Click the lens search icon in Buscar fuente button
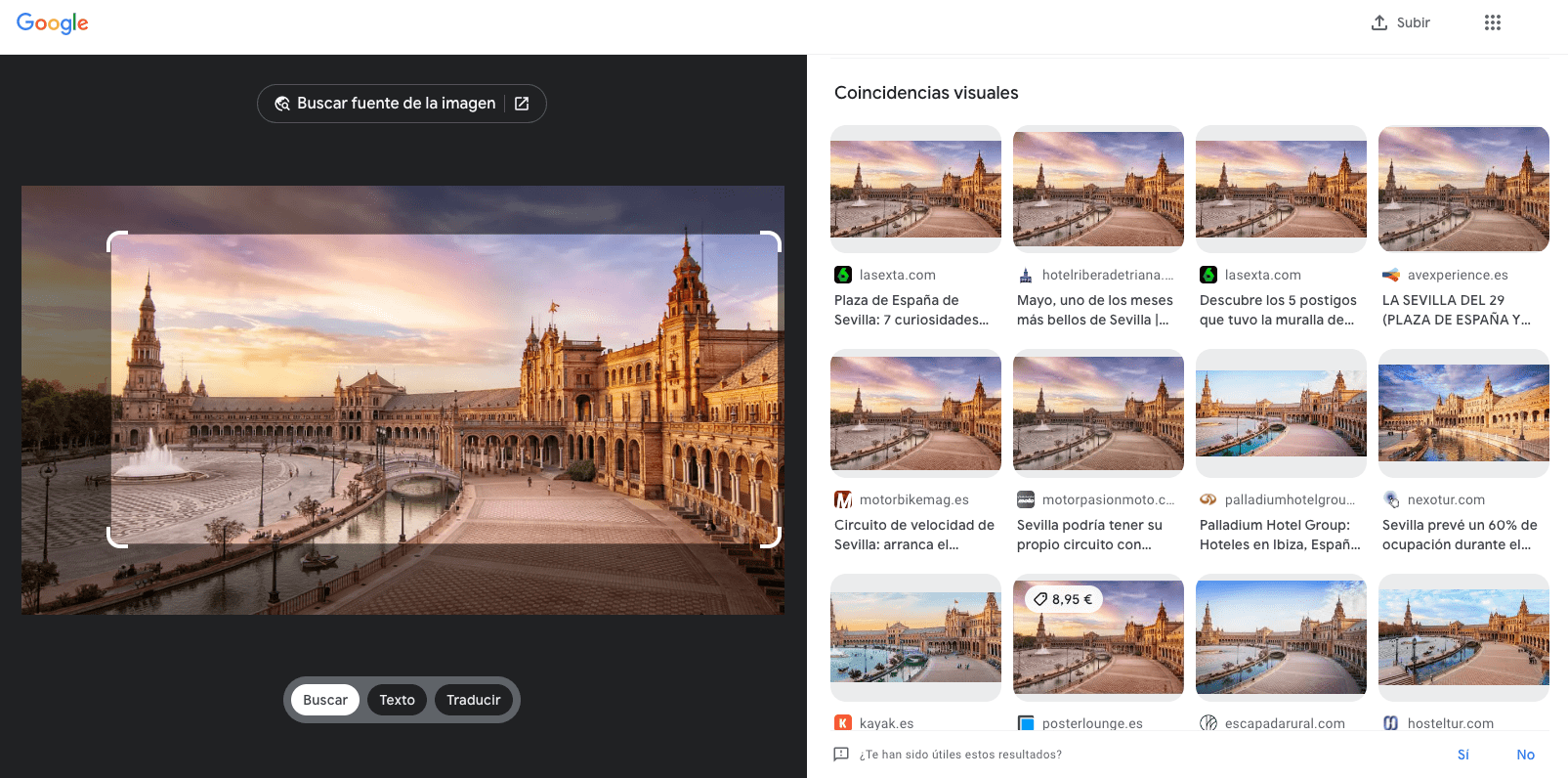 pos(282,104)
